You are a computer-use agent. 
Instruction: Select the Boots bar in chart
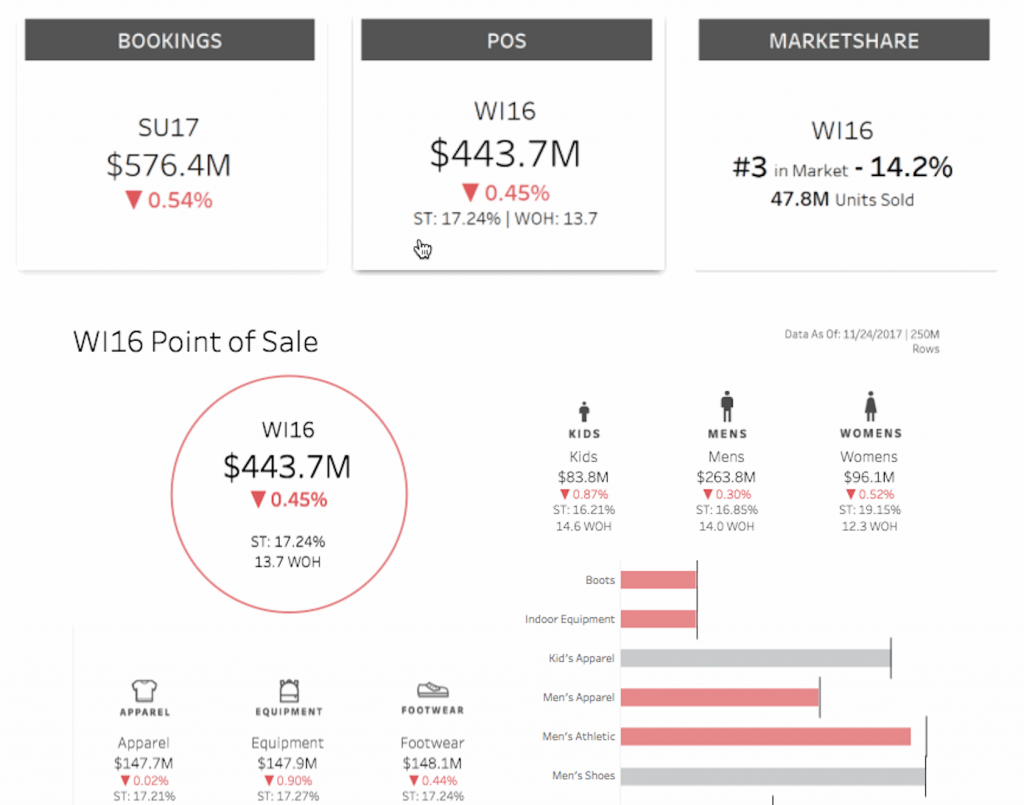tap(658, 580)
